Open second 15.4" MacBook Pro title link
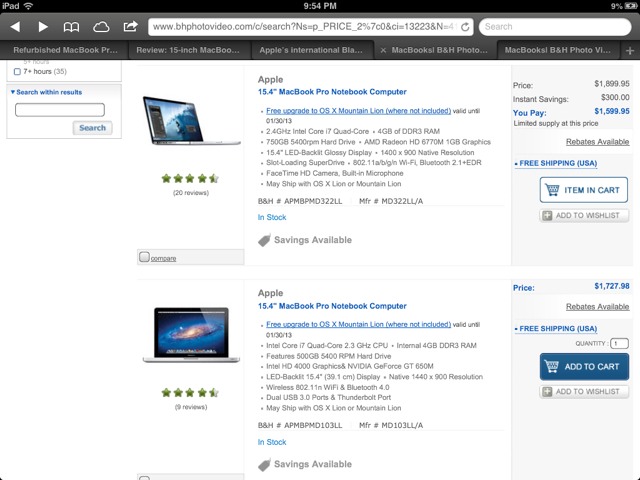640x480 pixels. coord(332,306)
